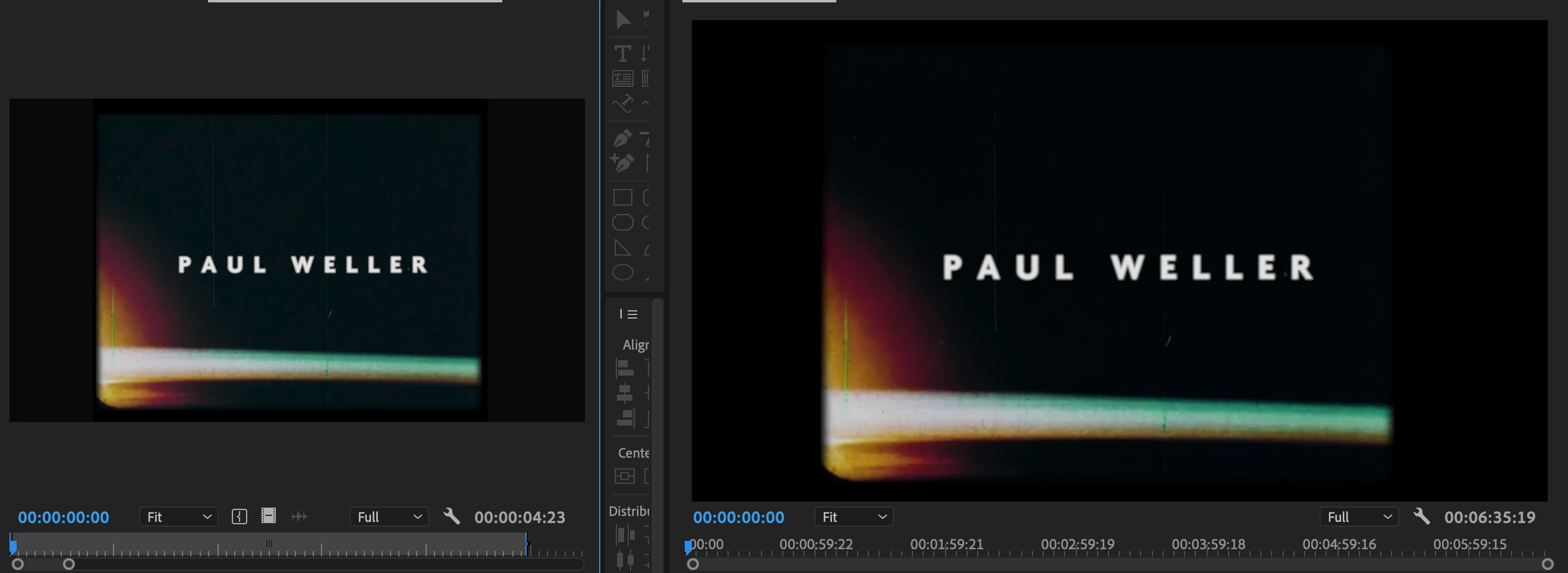Open program monitor wrench settings
Viewport: 1568px width, 573px height.
coord(1421,517)
